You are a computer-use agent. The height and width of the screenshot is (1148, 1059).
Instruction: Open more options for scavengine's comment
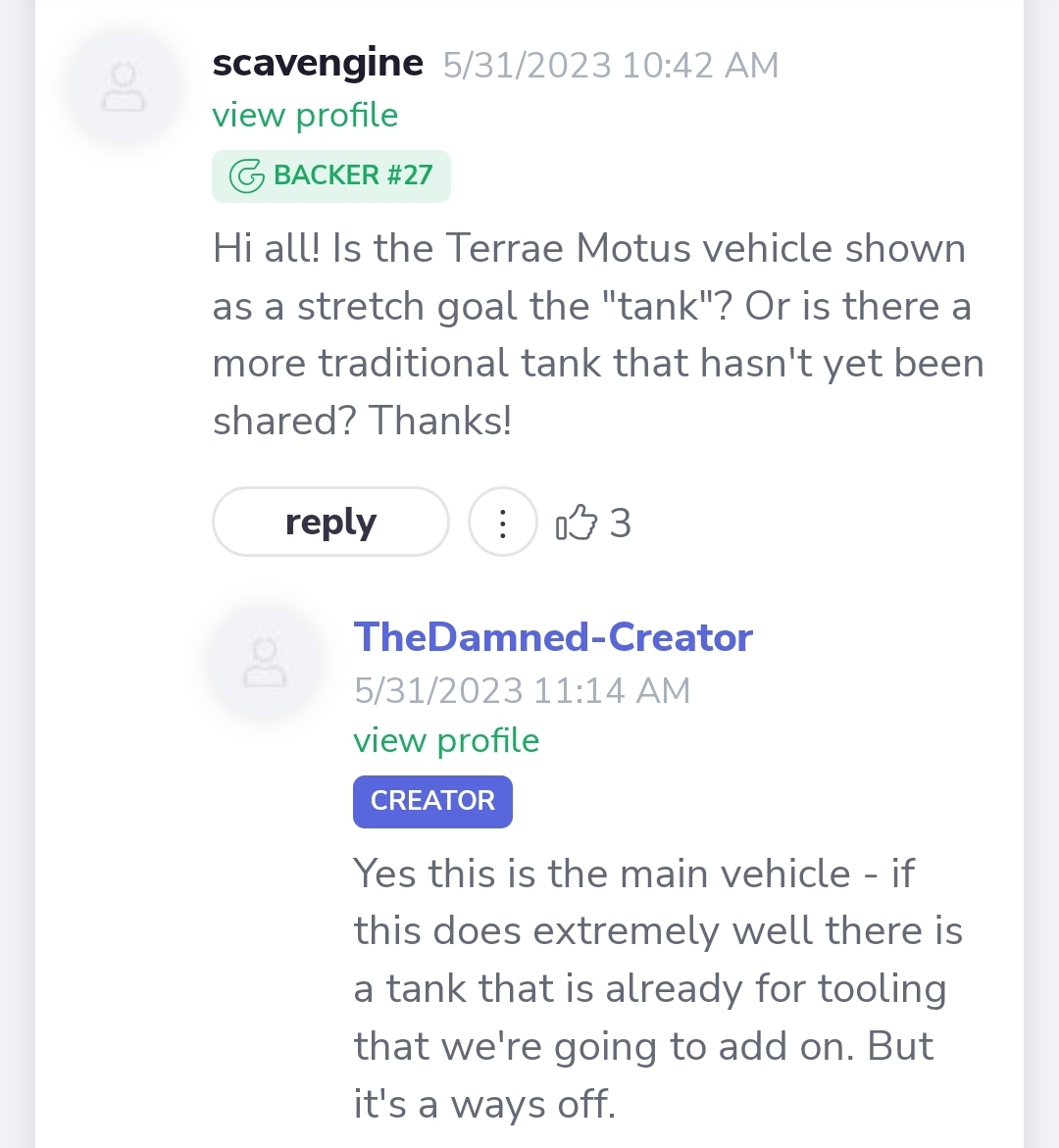point(503,523)
